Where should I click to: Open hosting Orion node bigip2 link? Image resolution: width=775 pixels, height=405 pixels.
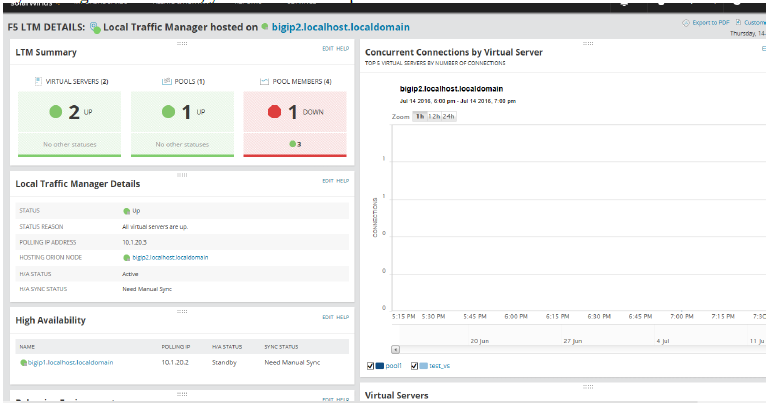coord(170,258)
